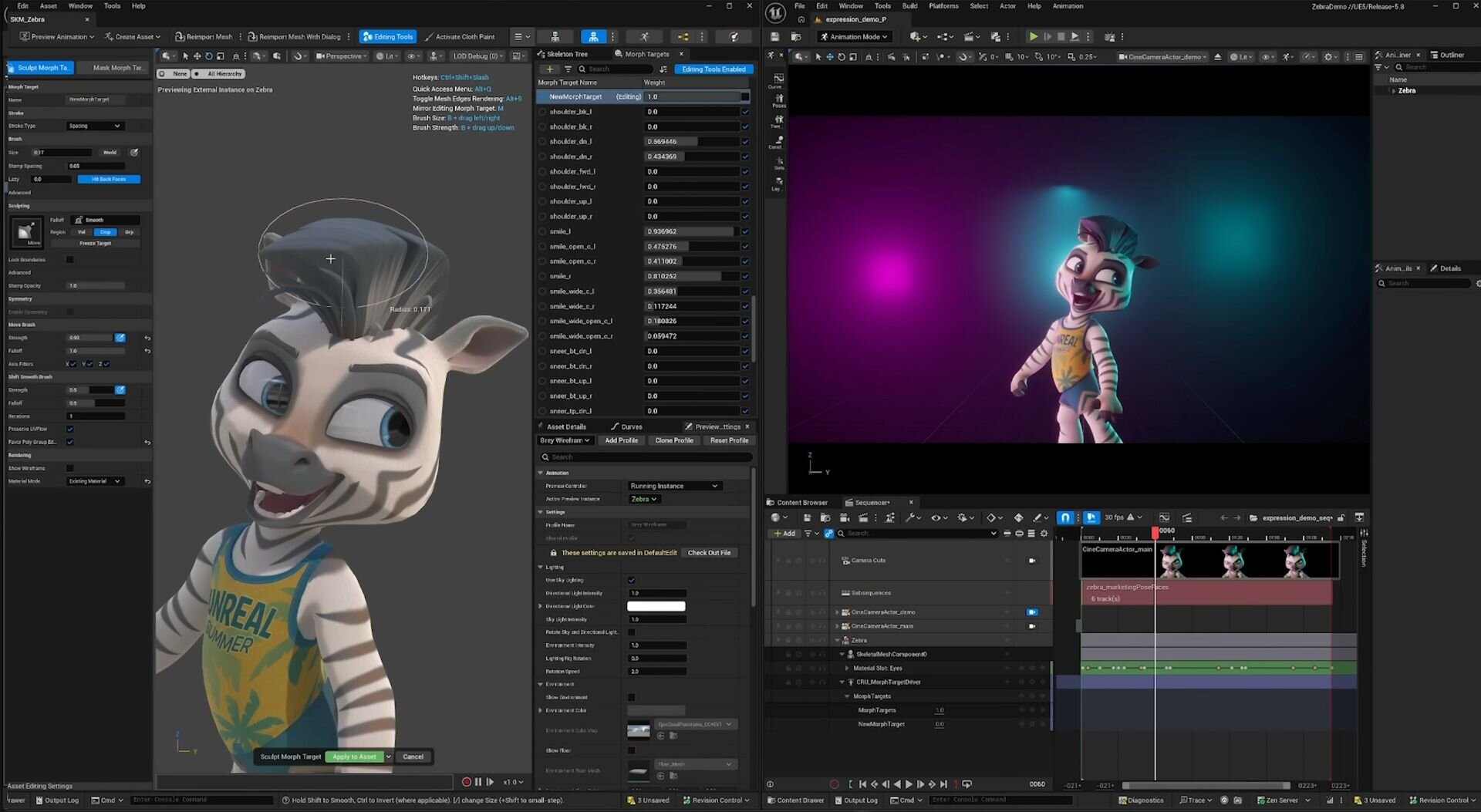Screen dimensions: 1481x812
Task: Click Sequencer record button in transport
Action: pyautogui.click(x=834, y=784)
